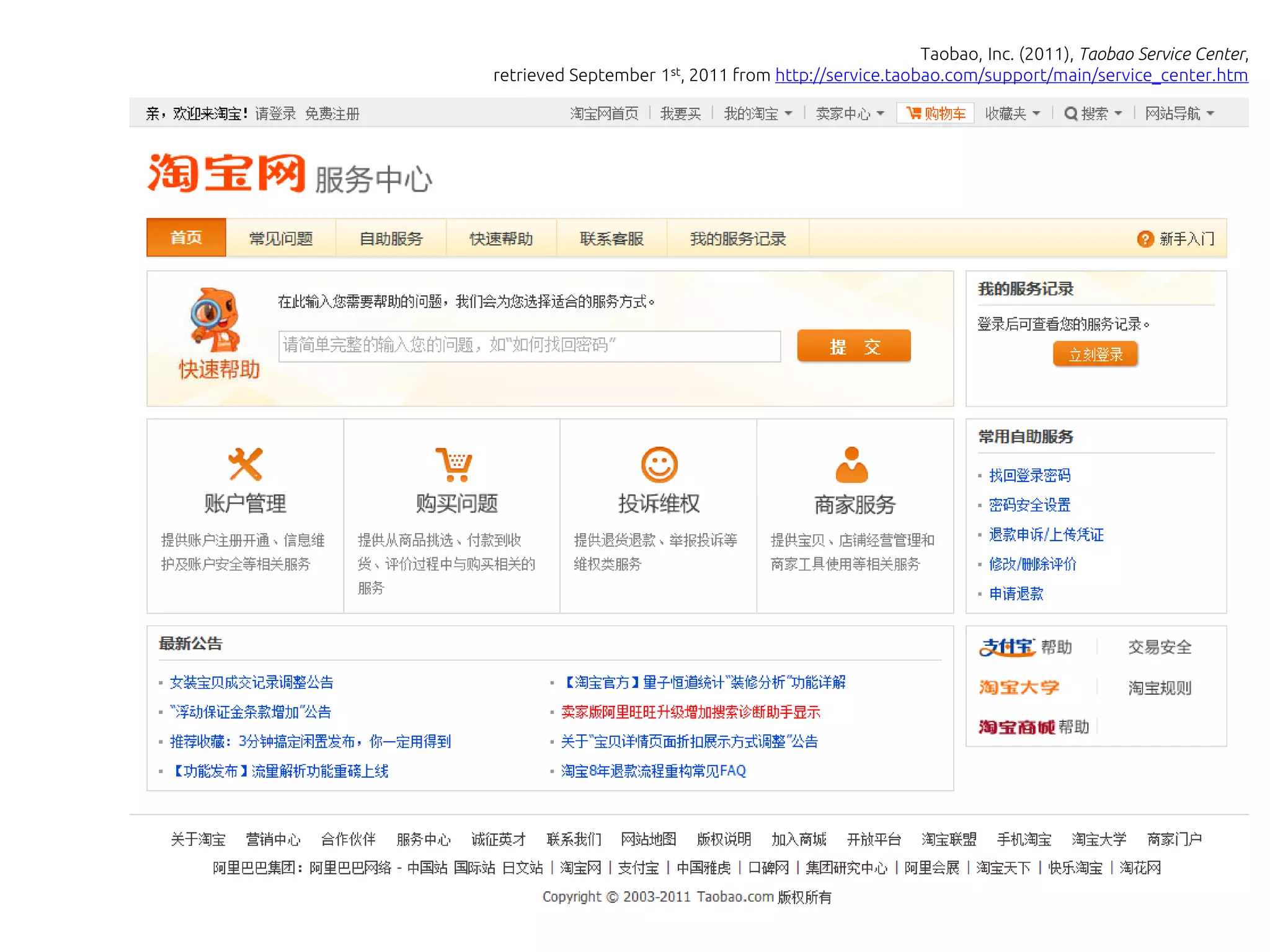Expand the 卖家中心 dropdown arrow

point(880,113)
